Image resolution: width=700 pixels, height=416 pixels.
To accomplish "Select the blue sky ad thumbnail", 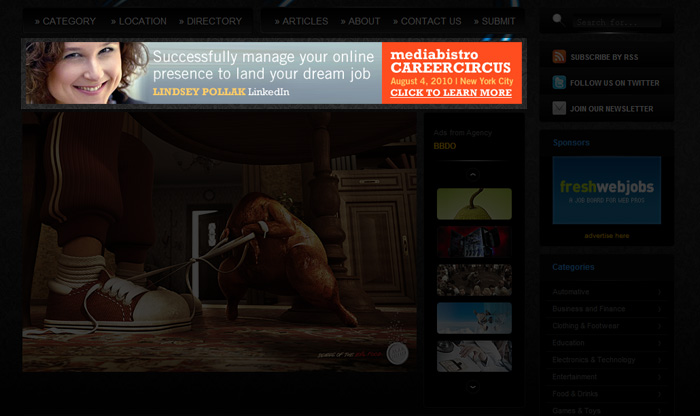I will click(474, 318).
